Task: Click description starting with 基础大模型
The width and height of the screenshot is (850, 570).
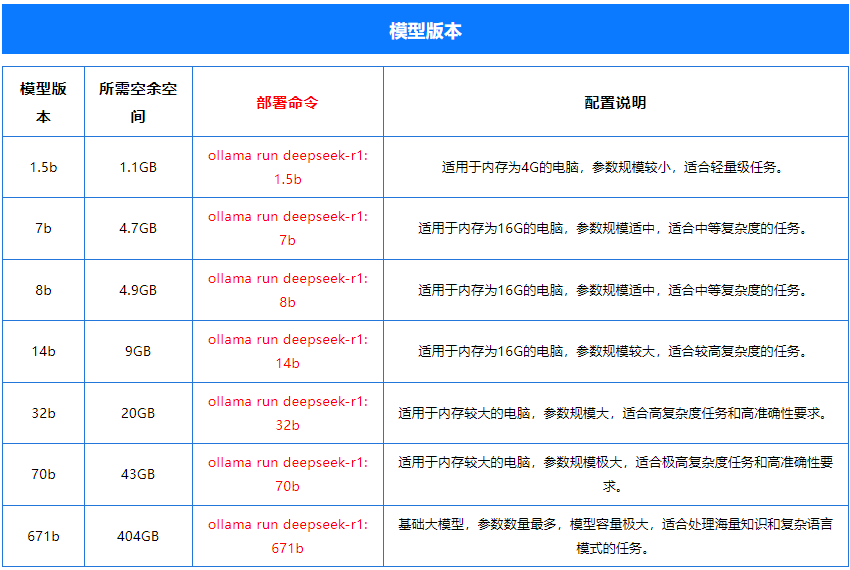Action: tap(615, 536)
